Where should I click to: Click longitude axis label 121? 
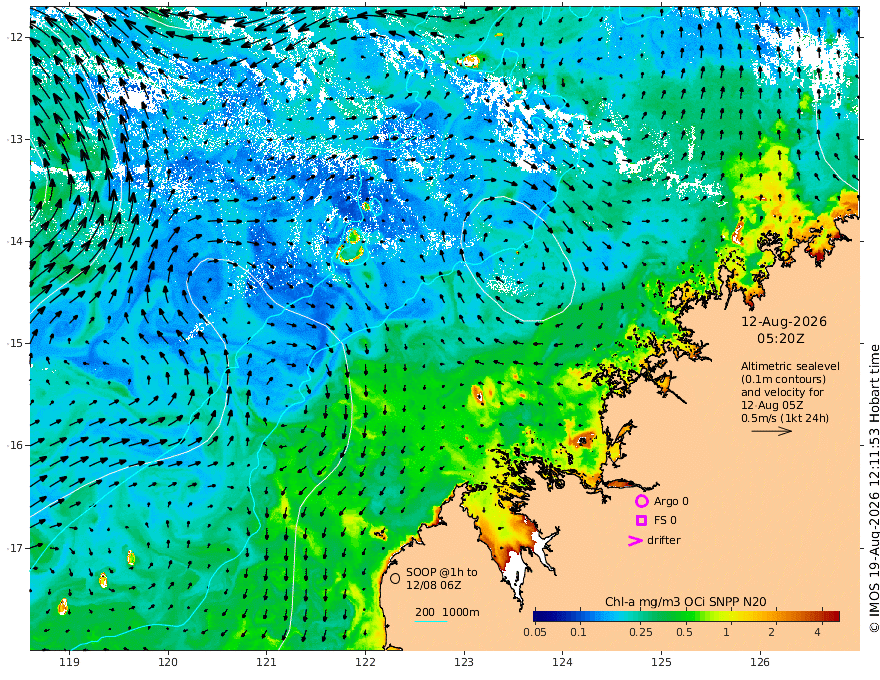coord(267,663)
